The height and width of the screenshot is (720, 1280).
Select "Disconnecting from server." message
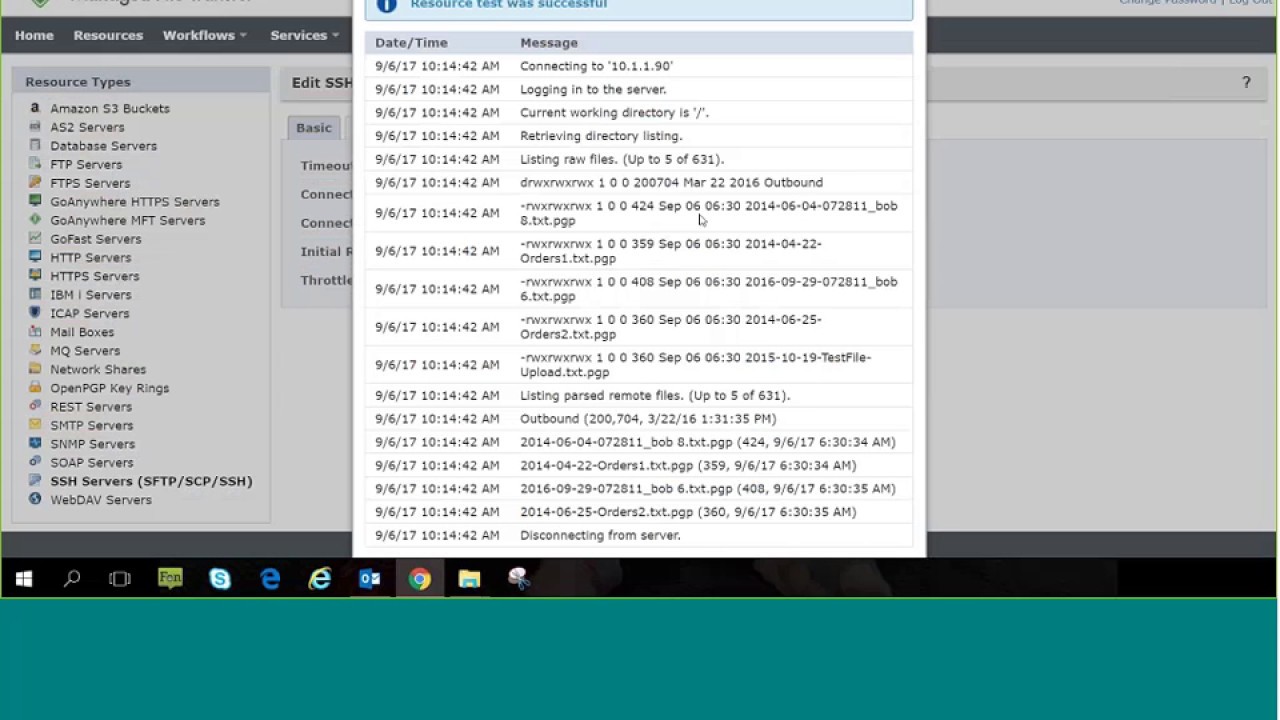pyautogui.click(x=600, y=535)
